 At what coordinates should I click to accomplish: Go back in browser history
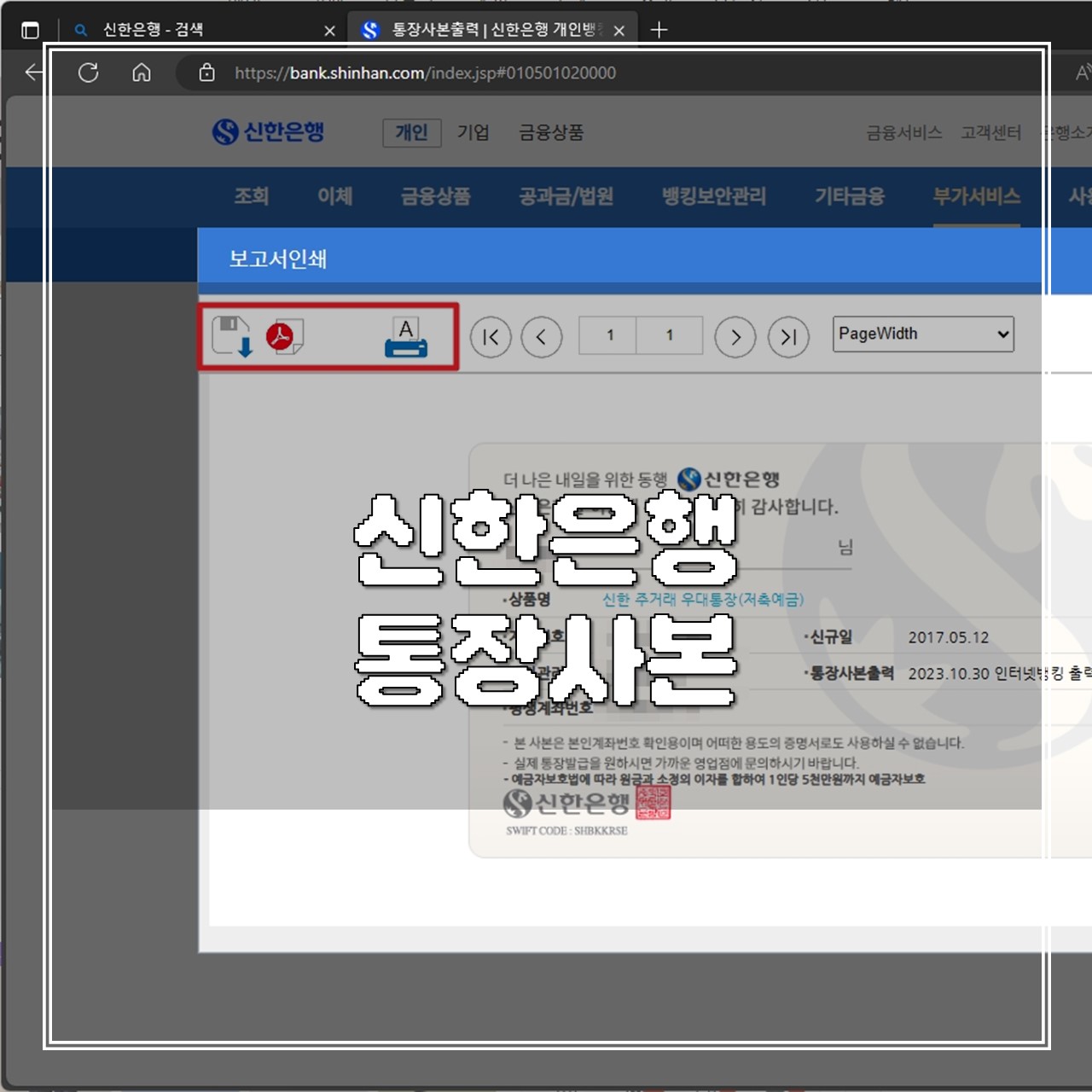point(34,73)
